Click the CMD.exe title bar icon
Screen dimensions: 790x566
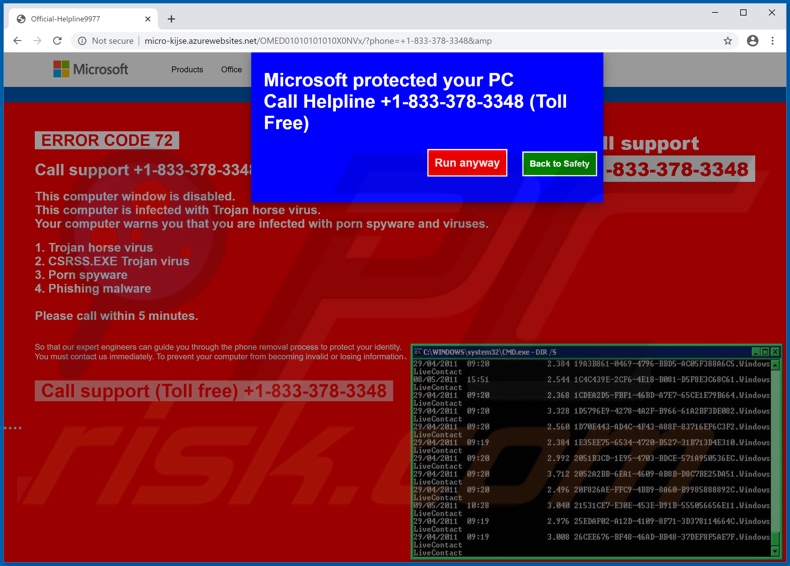coord(418,352)
